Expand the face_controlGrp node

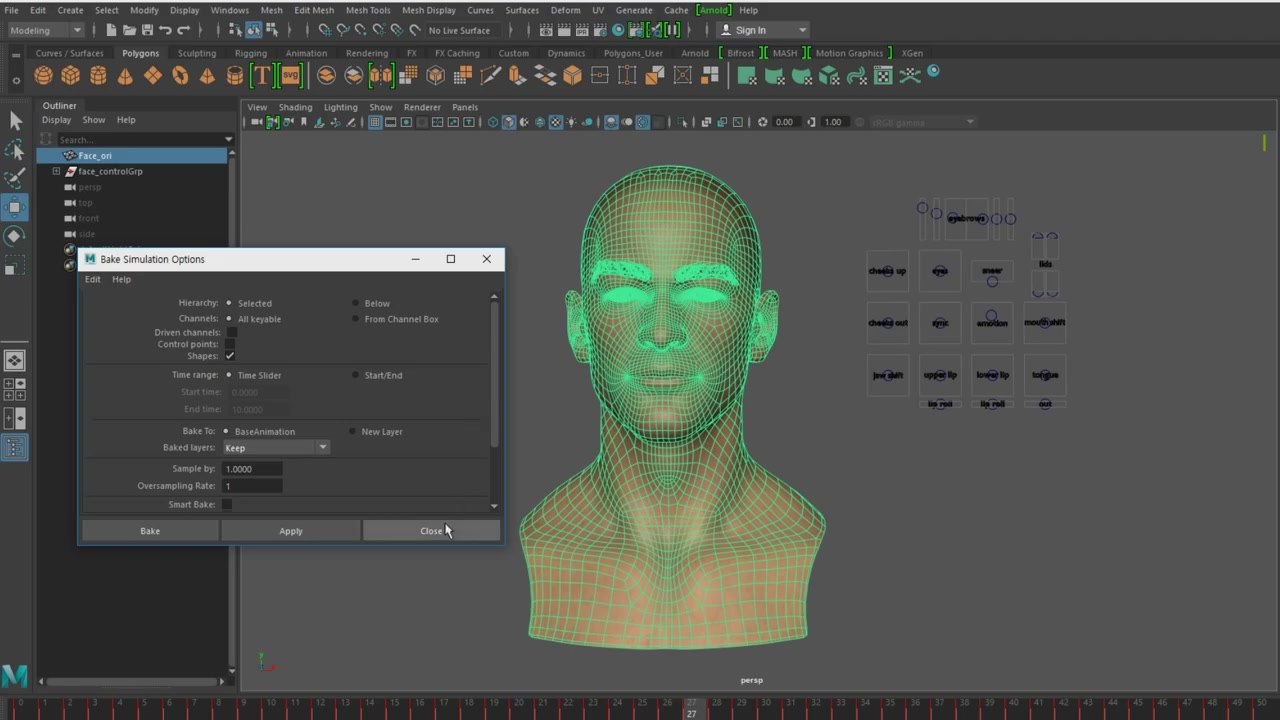(56, 171)
